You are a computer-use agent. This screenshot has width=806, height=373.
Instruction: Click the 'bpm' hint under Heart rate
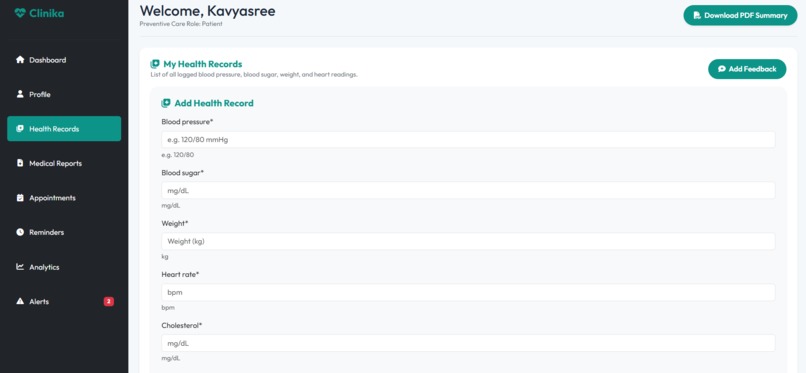(168, 307)
